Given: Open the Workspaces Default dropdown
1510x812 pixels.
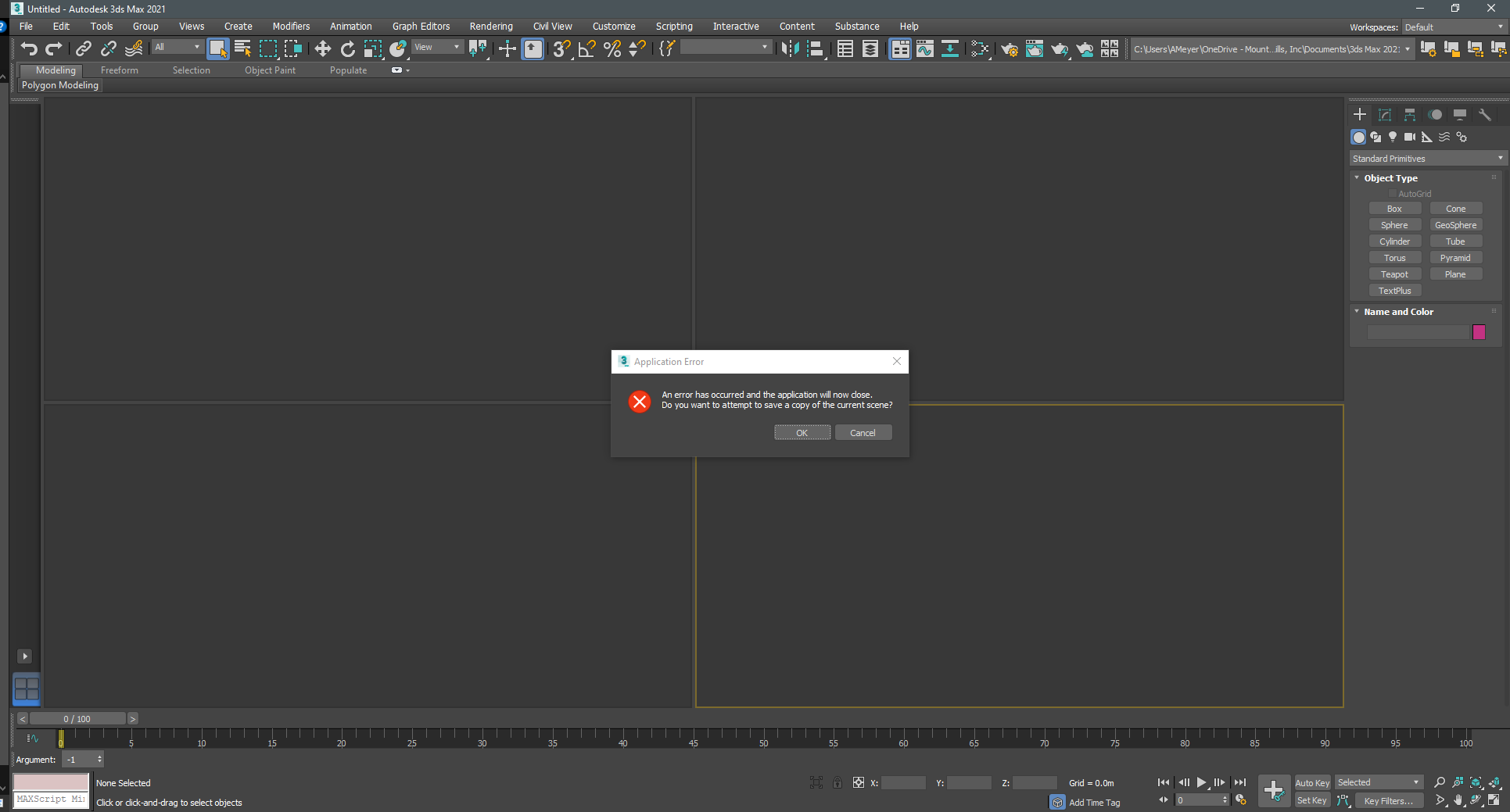Looking at the screenshot, I should point(1454,27).
